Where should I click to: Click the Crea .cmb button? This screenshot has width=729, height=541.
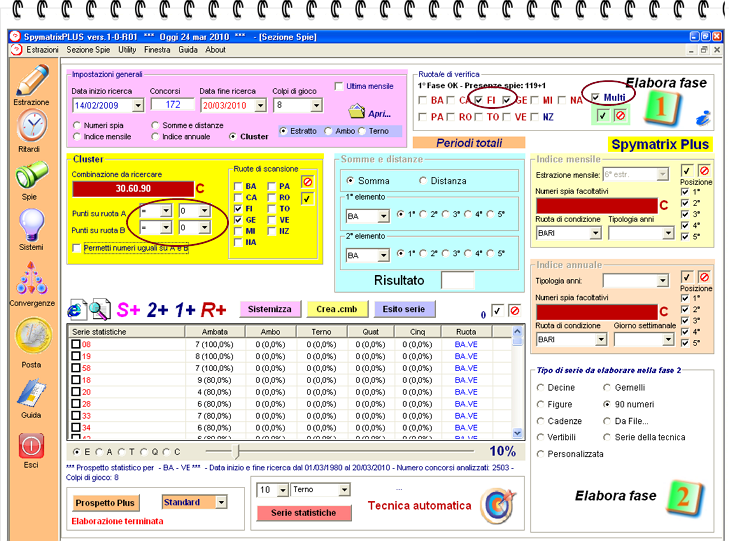(337, 309)
